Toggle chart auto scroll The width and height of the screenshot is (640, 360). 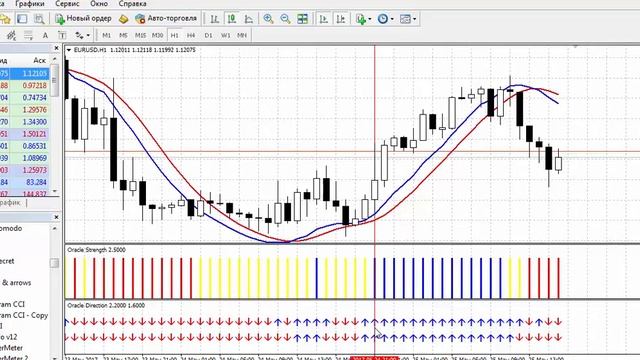323,19
